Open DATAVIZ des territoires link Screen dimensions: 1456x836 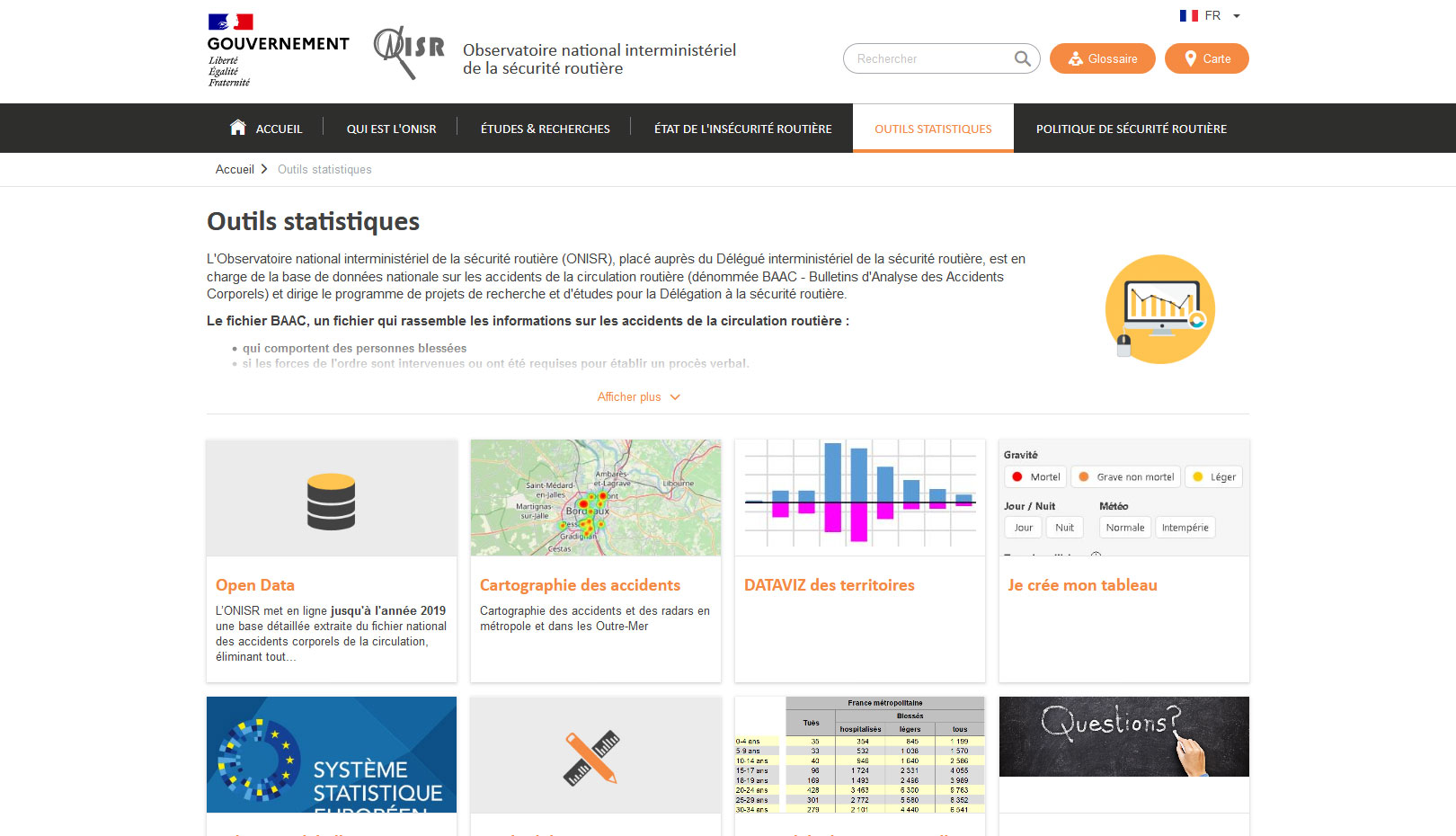click(x=829, y=585)
